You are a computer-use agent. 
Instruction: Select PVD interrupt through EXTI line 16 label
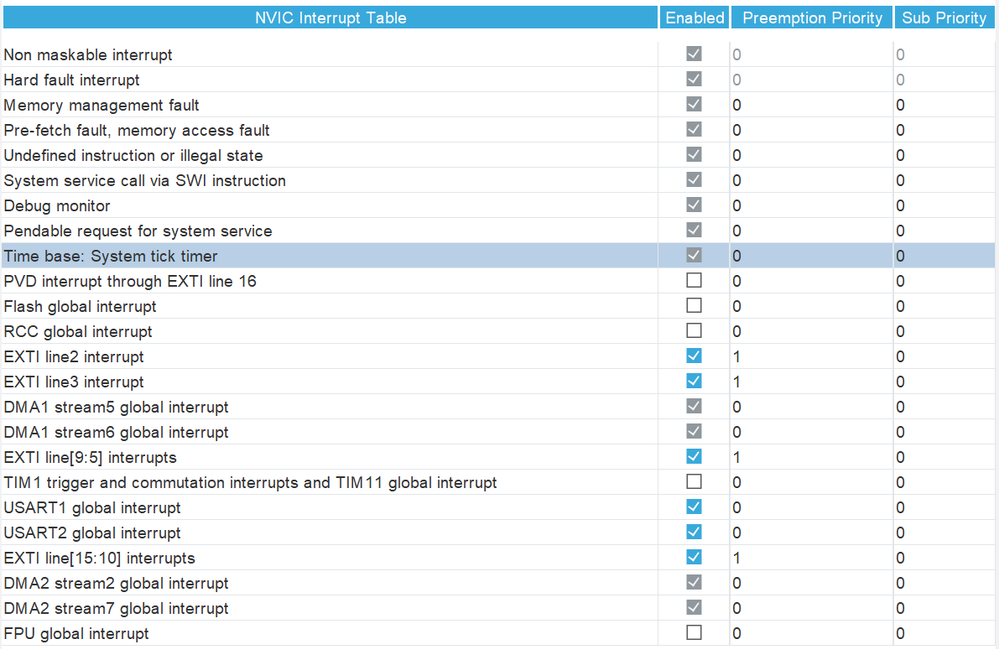pyautogui.click(x=130, y=282)
